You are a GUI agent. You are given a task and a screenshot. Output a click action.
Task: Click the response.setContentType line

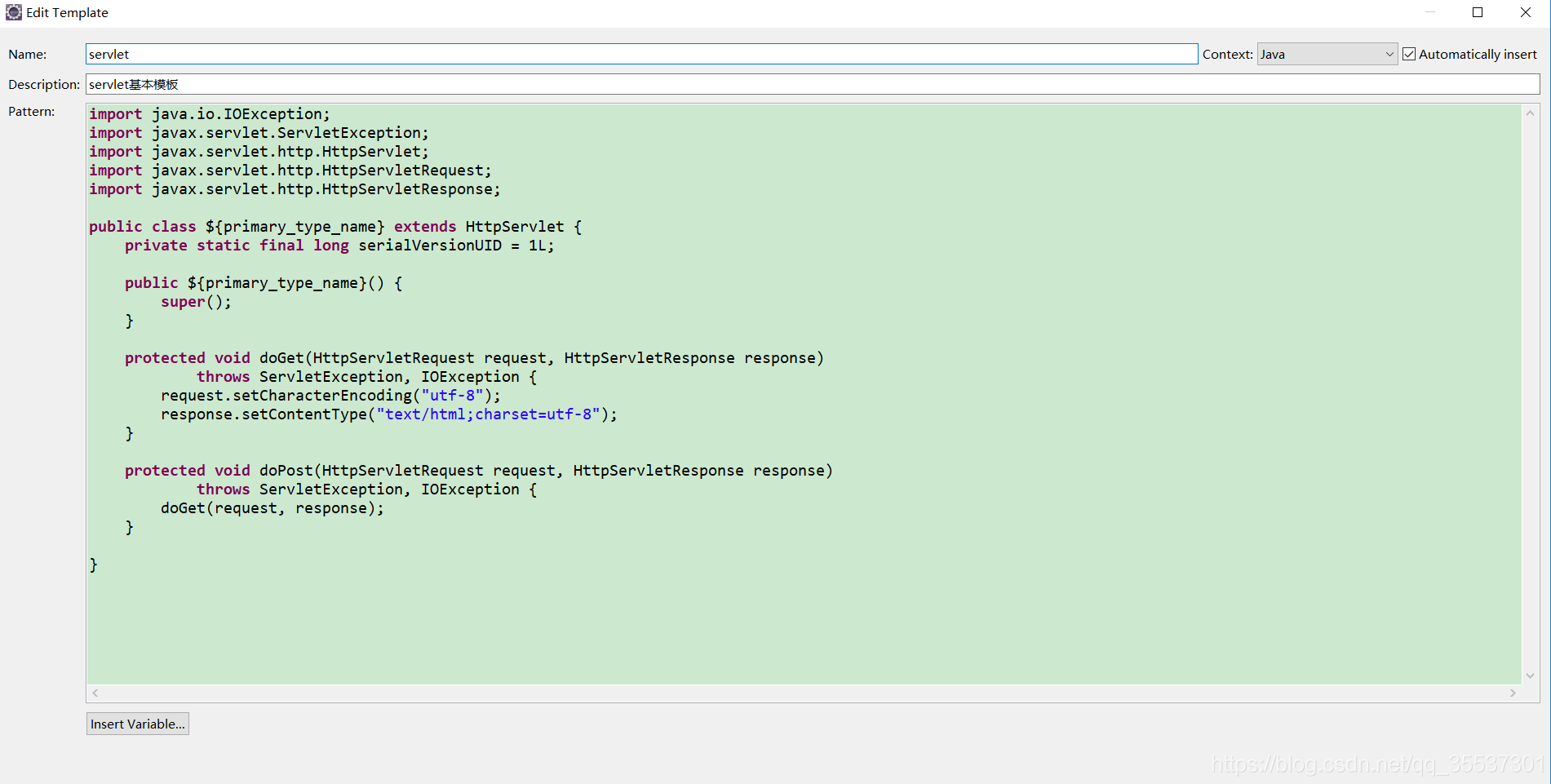[389, 414]
